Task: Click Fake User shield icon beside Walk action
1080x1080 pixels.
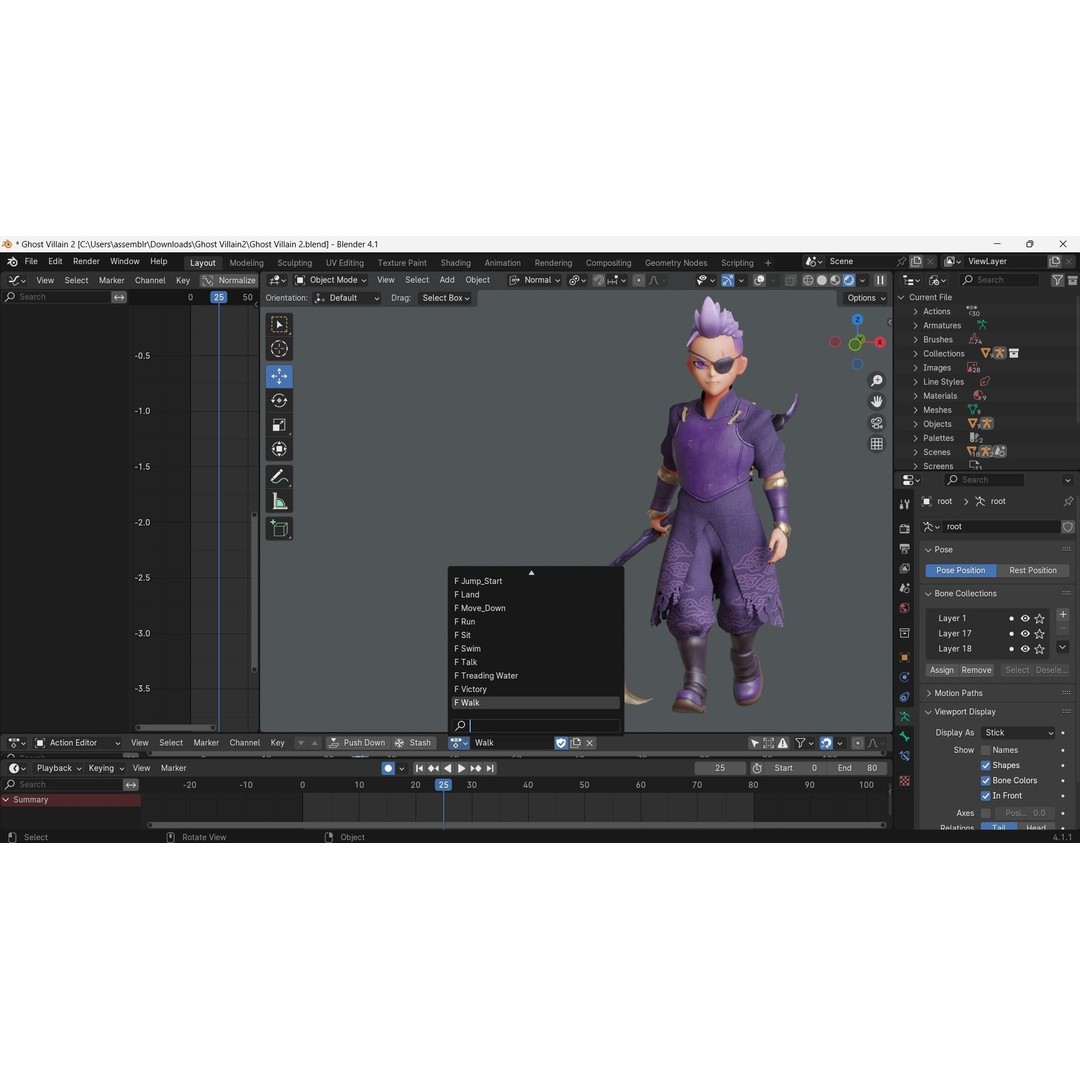Action: pos(561,742)
